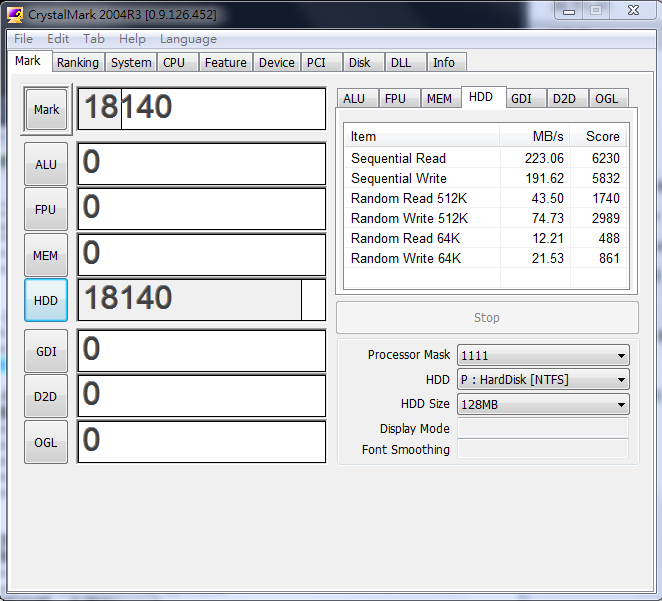Expand the HDD drive selection dropdown
The image size is (662, 601).
coord(543,379)
